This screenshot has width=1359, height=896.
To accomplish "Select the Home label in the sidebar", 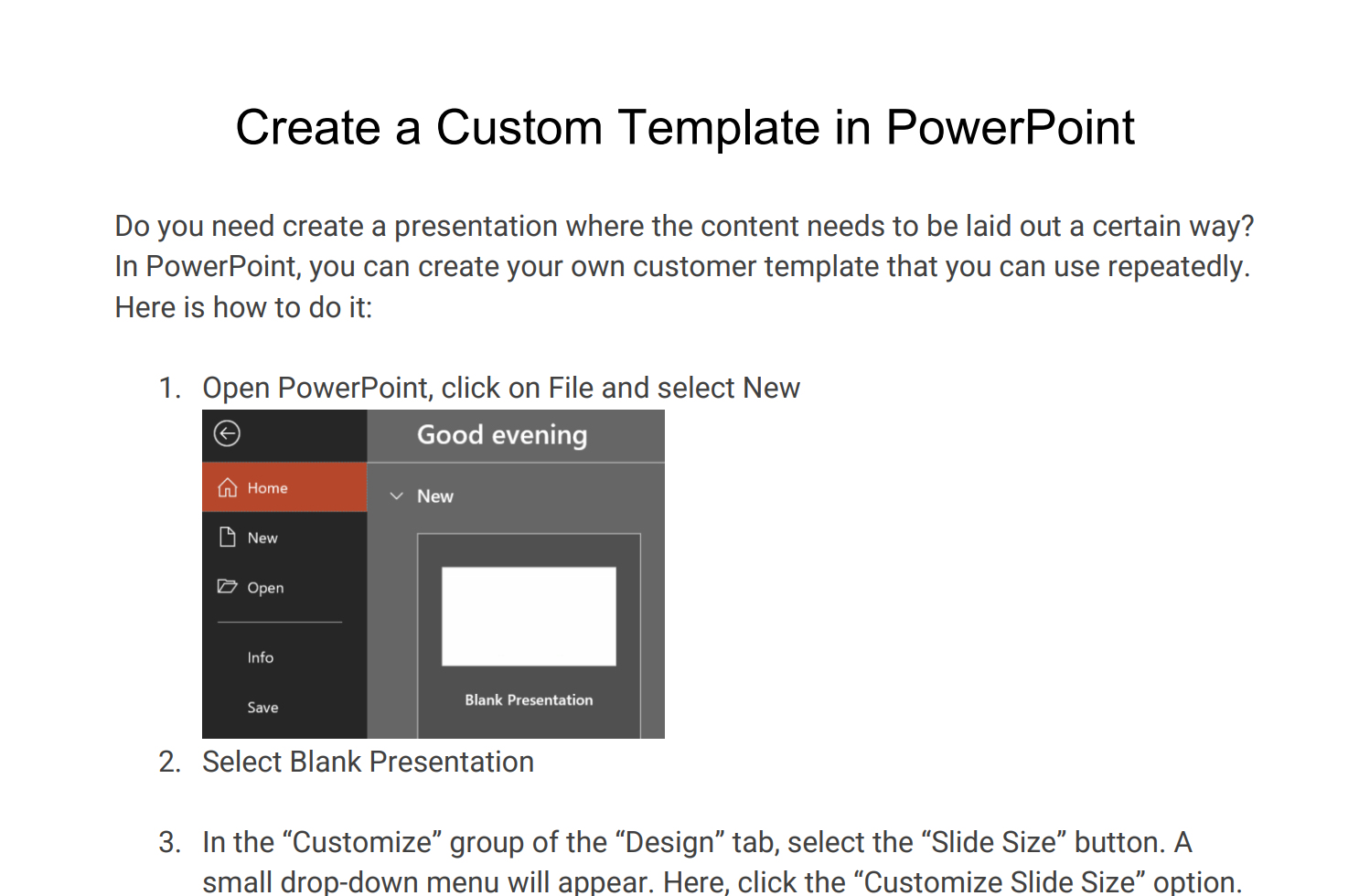I will [267, 488].
